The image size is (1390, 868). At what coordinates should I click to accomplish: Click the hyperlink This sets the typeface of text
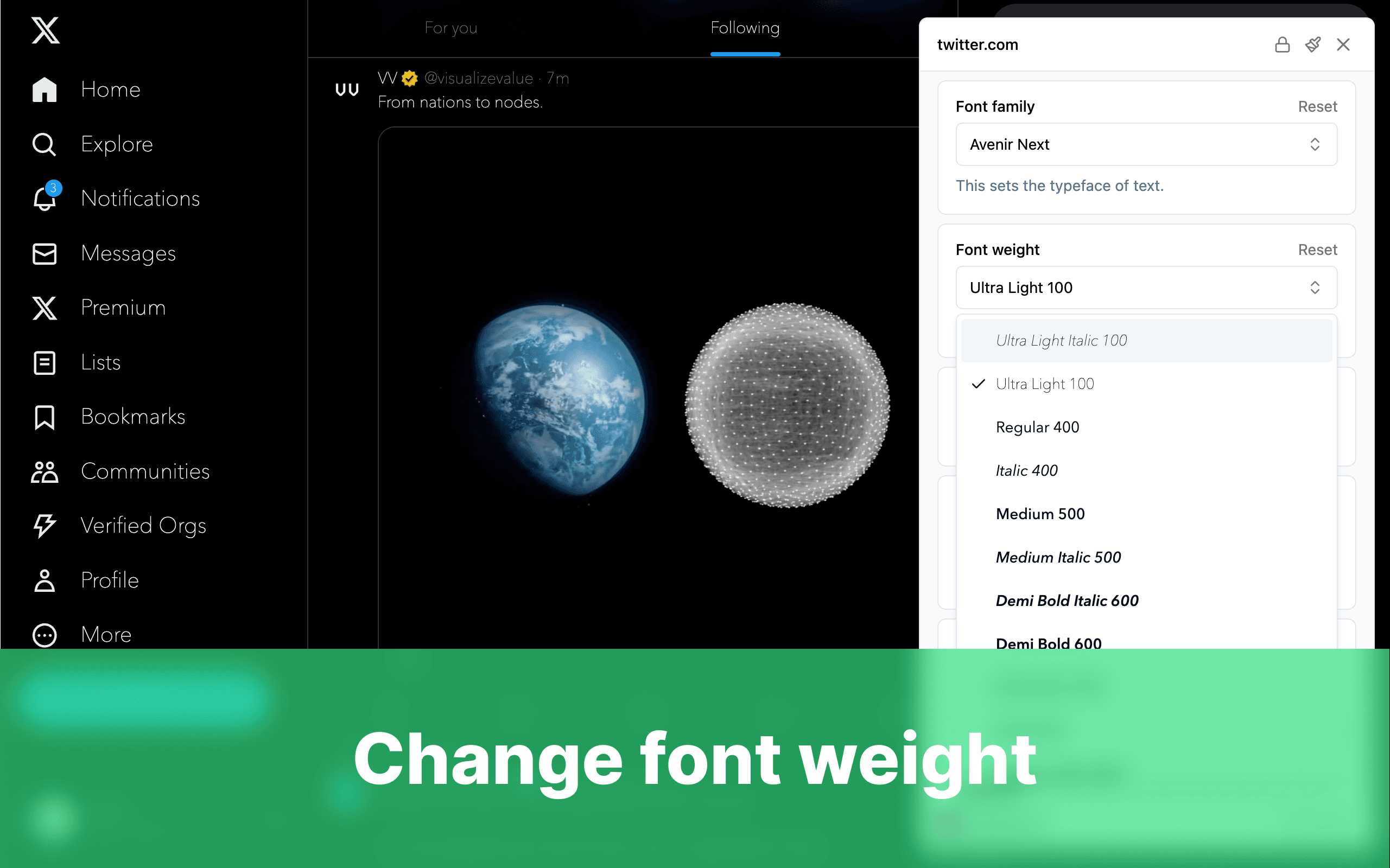point(1059,186)
